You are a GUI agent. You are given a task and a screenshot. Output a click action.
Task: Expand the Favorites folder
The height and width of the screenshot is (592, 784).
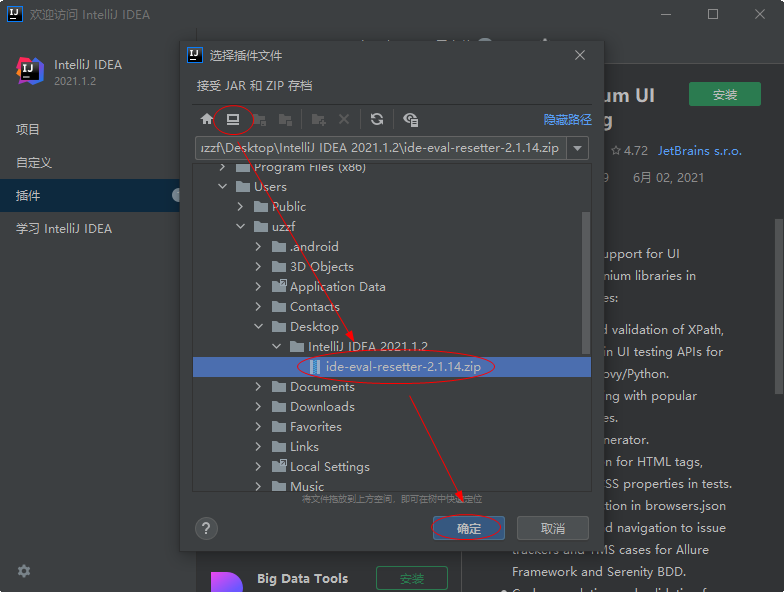[258, 426]
